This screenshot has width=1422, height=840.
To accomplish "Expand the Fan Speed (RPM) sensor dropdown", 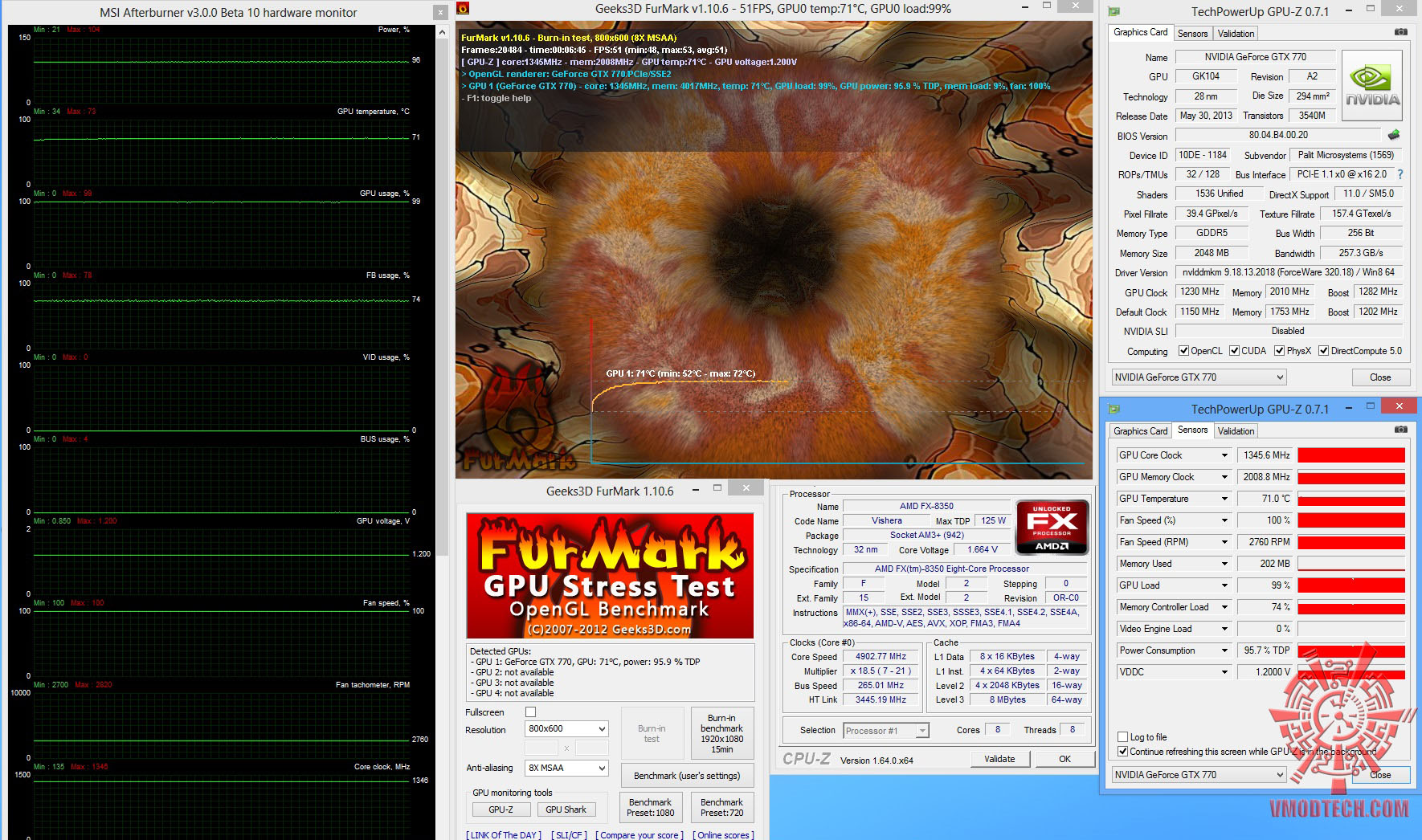I will pos(1224,542).
